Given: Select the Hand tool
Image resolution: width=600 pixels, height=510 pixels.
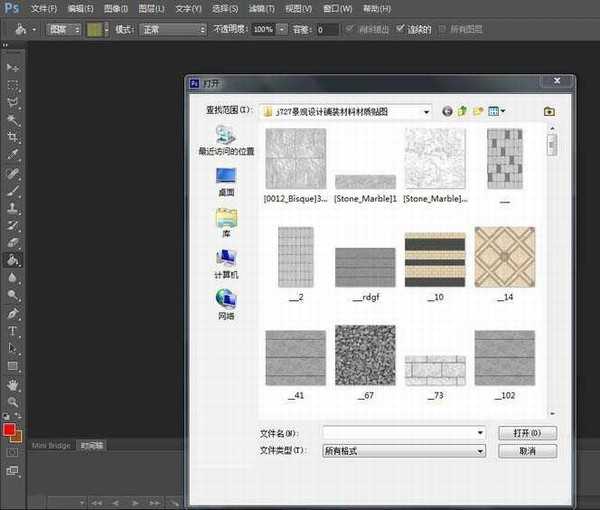Looking at the screenshot, I should (x=13, y=384).
